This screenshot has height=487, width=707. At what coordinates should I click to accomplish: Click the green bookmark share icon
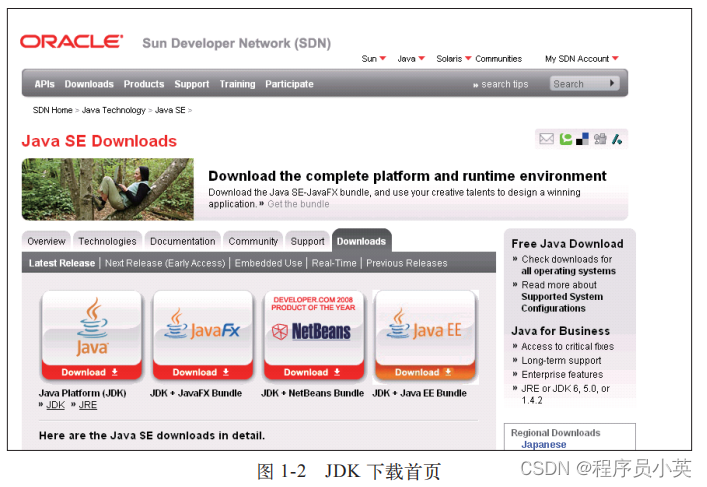click(x=565, y=139)
